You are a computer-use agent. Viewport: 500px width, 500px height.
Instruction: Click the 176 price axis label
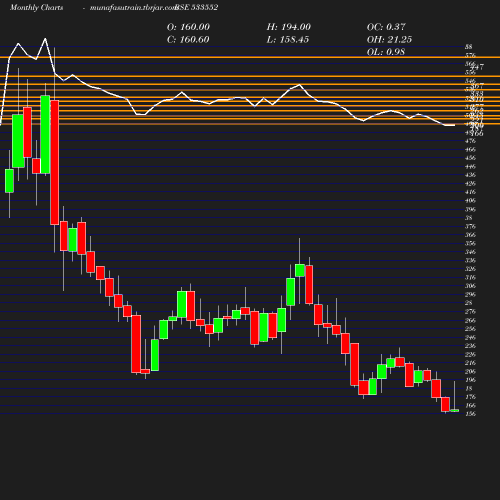pos(470,397)
